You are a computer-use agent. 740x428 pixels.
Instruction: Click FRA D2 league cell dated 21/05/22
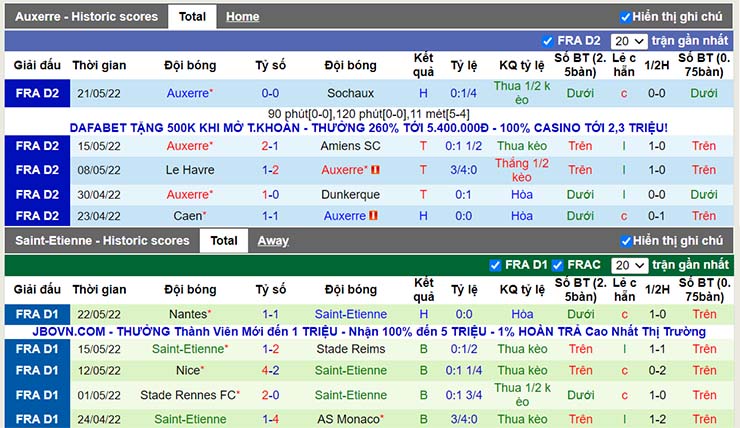(x=37, y=93)
